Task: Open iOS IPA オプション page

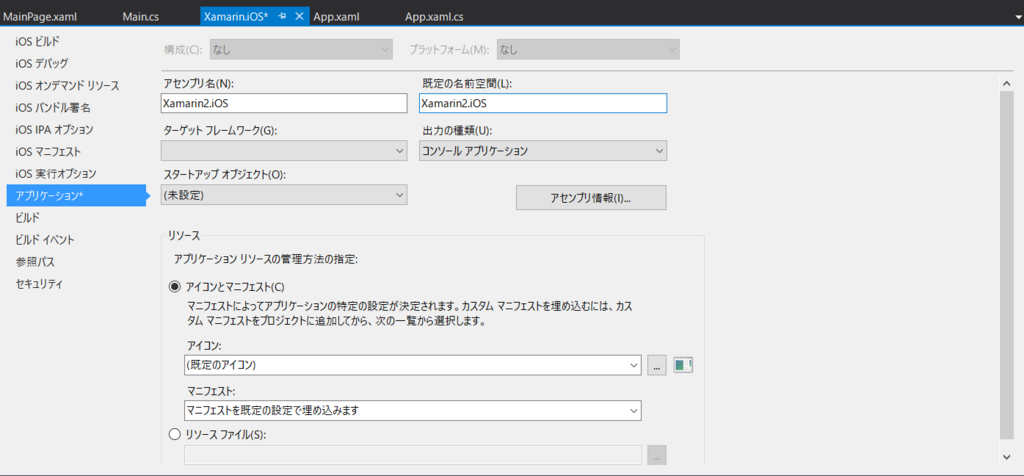Action: [54, 129]
